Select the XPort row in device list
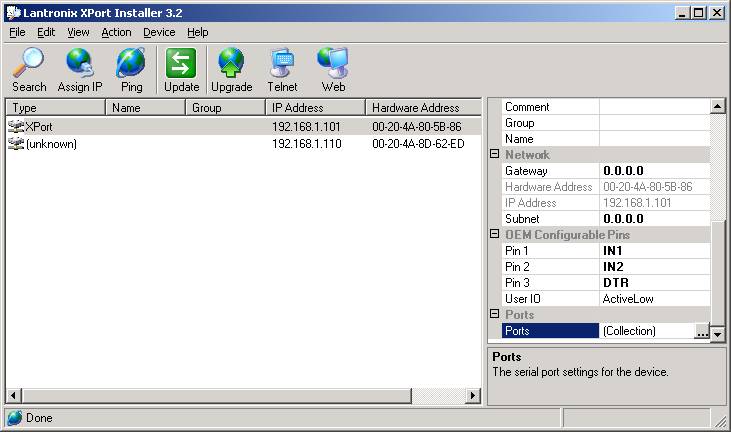The width and height of the screenshot is (731, 432). (243, 126)
